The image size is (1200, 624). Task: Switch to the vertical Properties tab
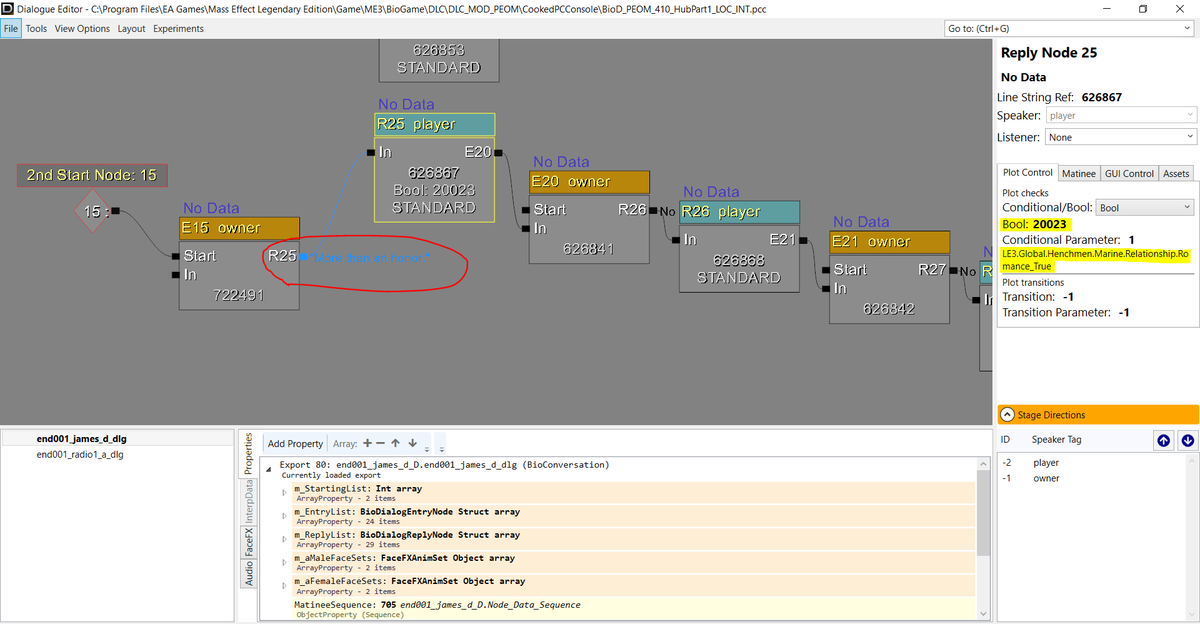pos(248,453)
